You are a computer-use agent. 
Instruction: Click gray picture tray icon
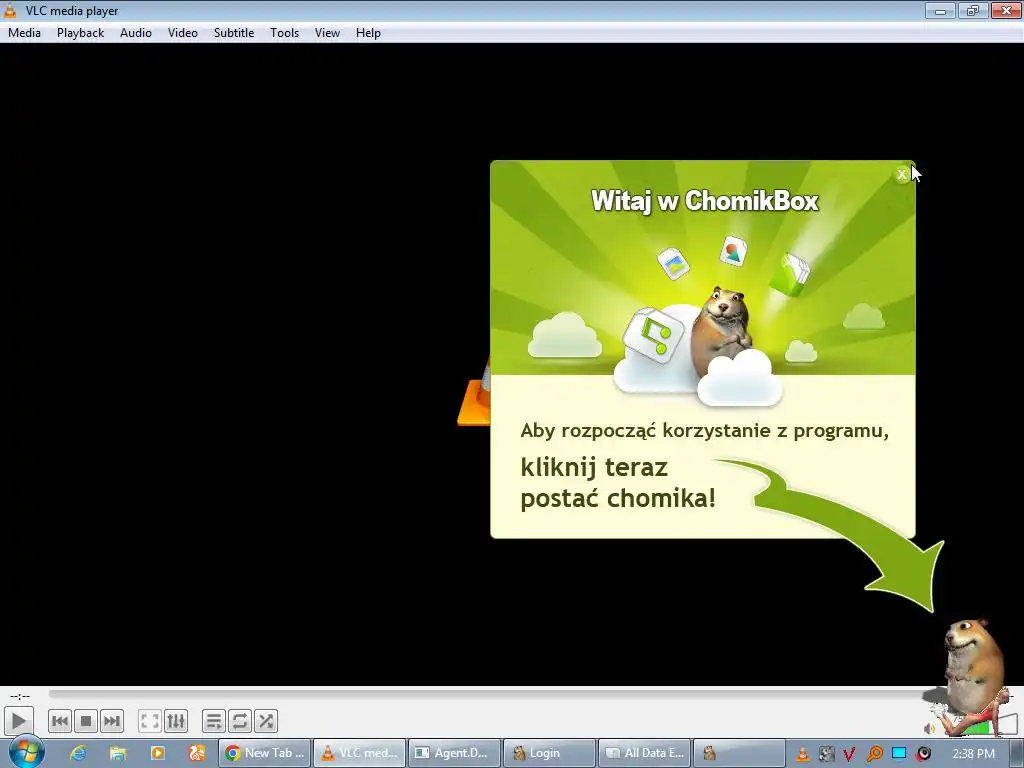click(826, 754)
